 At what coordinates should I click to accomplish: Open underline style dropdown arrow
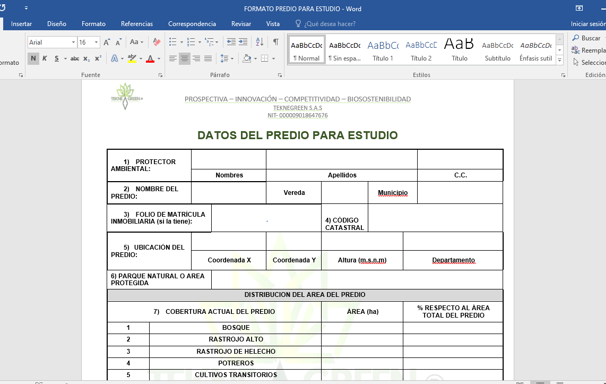click(65, 59)
